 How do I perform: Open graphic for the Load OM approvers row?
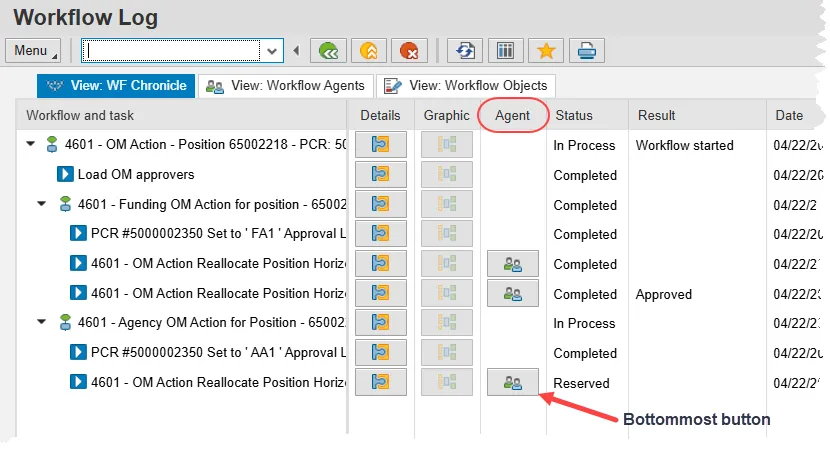[447, 174]
